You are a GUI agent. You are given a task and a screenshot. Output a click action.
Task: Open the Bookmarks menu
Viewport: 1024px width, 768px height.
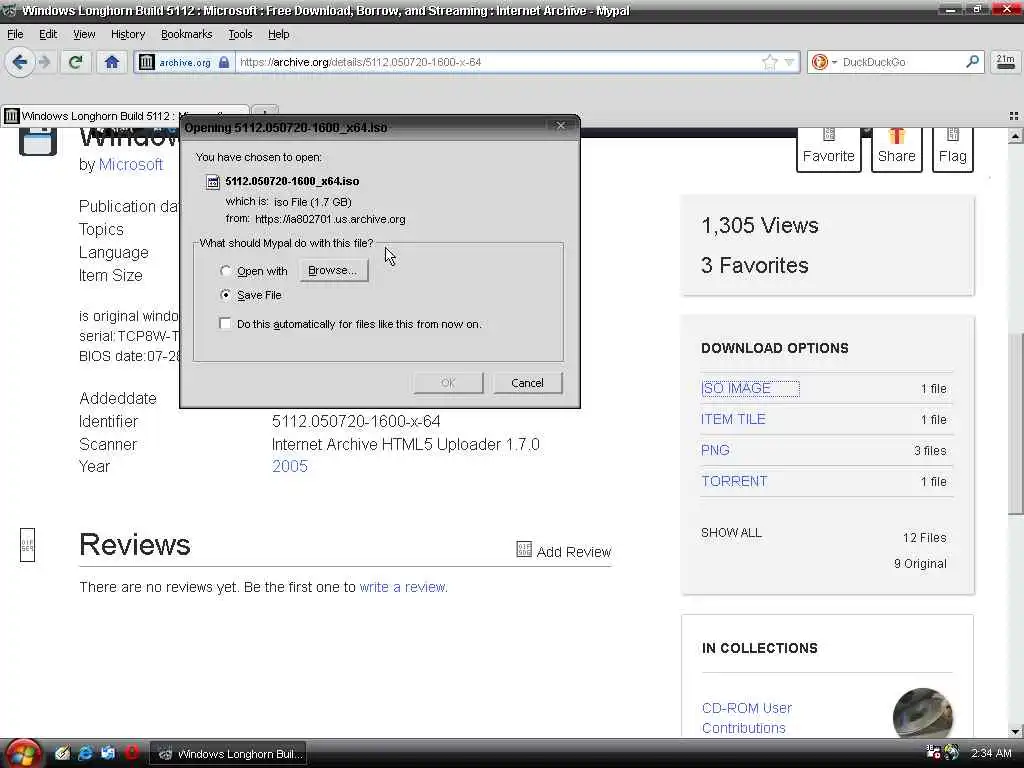coord(186,35)
